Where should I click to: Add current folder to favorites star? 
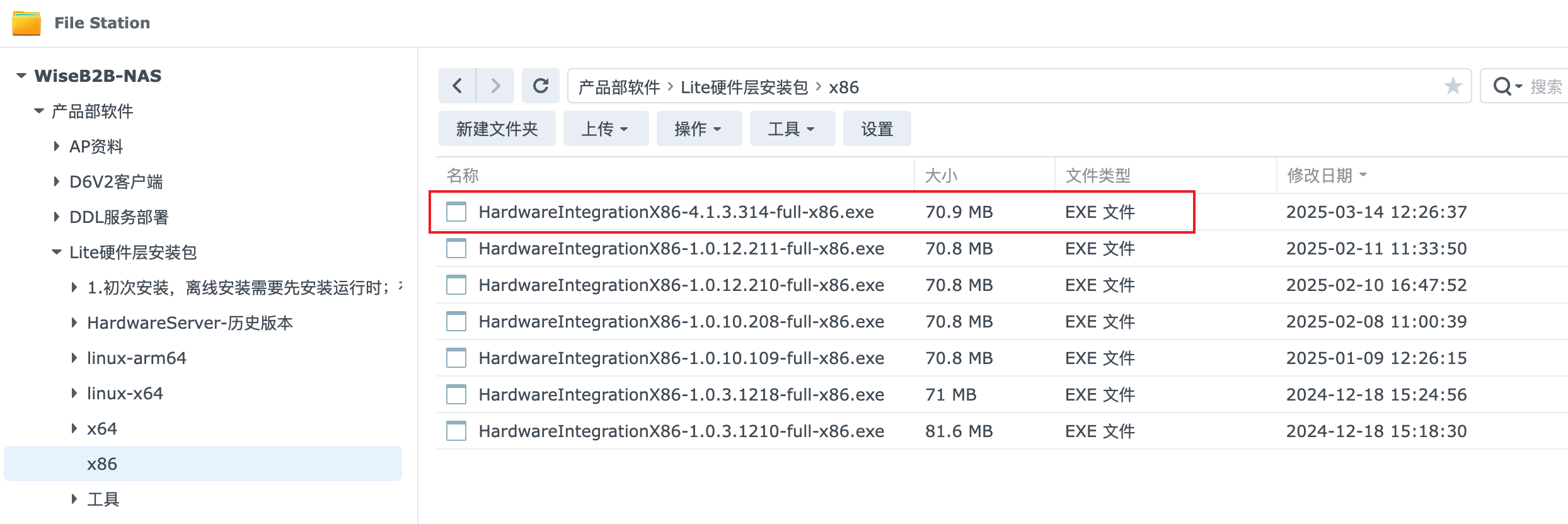(1453, 86)
